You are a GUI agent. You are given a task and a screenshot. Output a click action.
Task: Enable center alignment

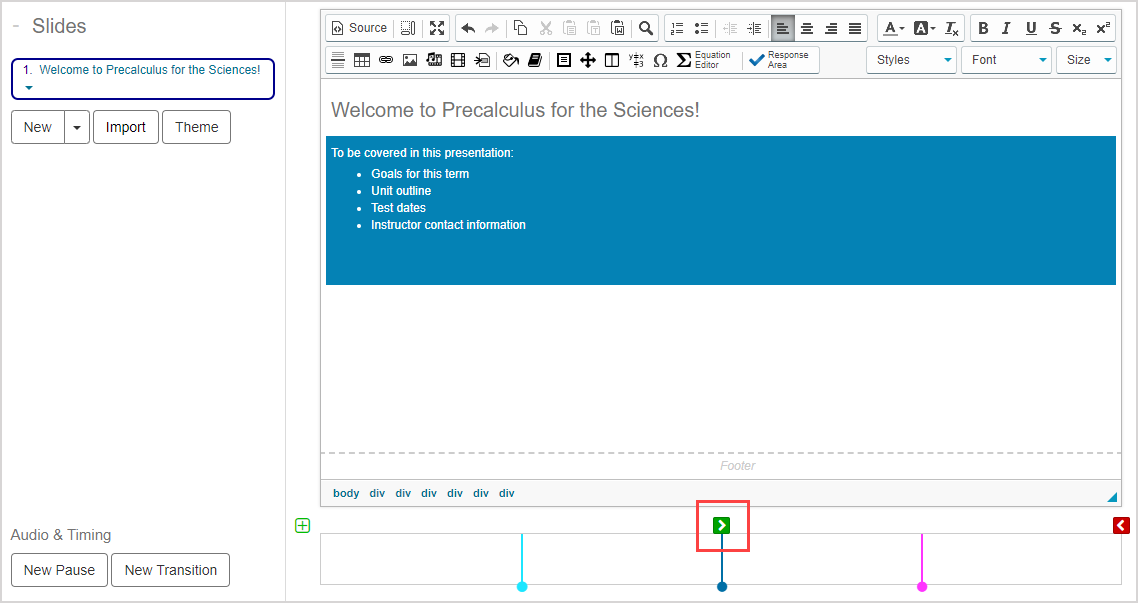click(807, 28)
